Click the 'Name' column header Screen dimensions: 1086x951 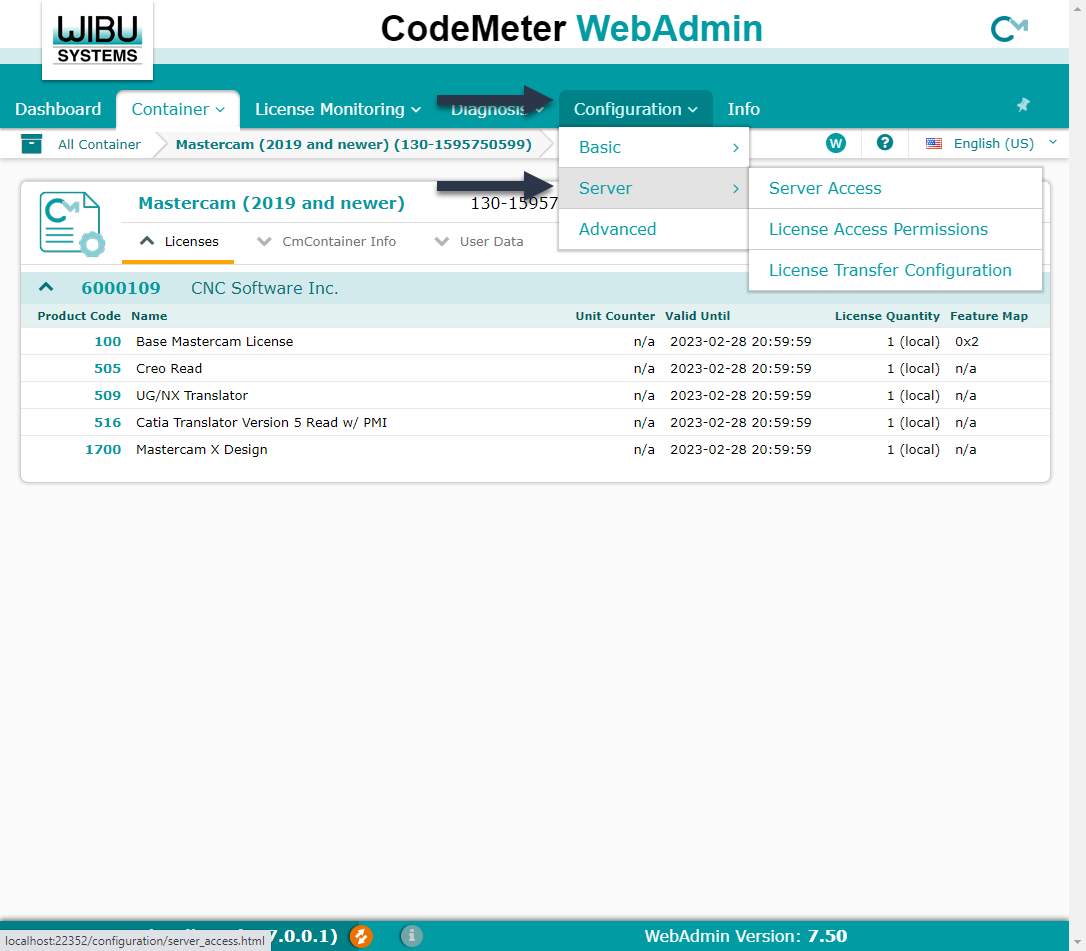tap(149, 316)
